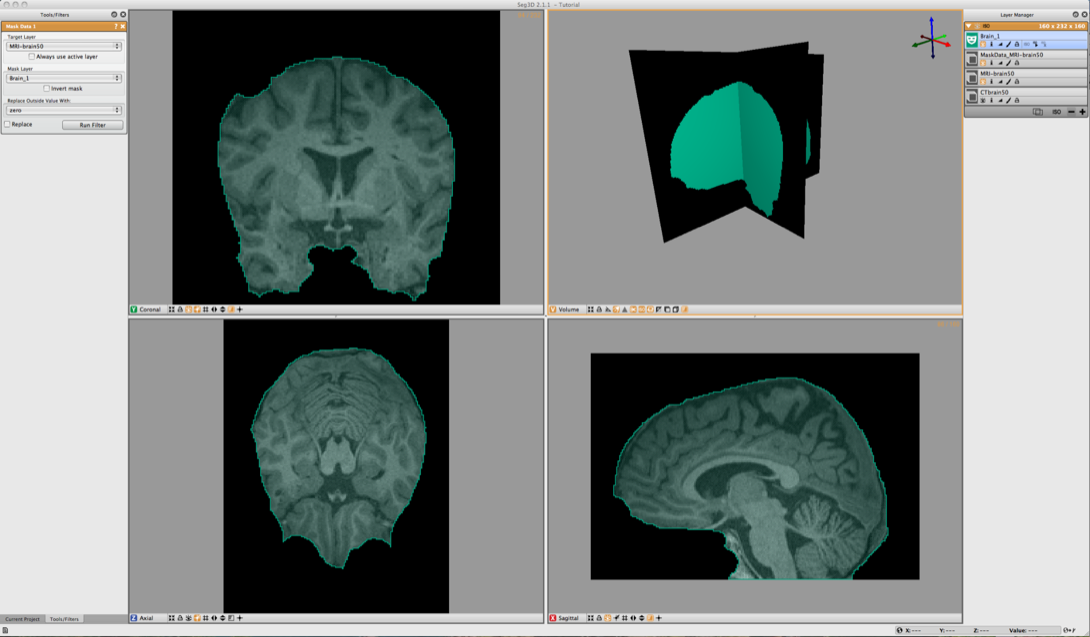Toggle visibility of the CTbrain50 layer

click(x=983, y=100)
